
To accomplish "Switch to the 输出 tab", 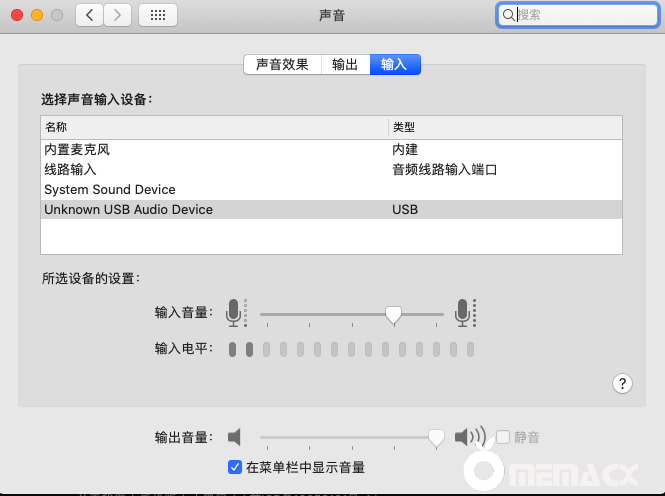I will (345, 65).
